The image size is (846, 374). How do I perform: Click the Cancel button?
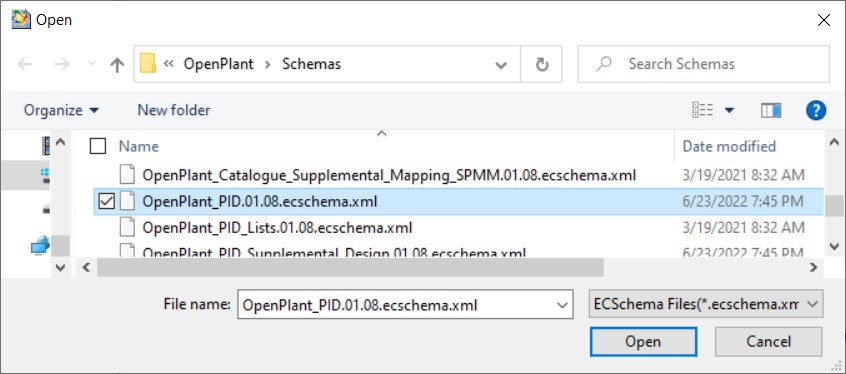coord(768,341)
